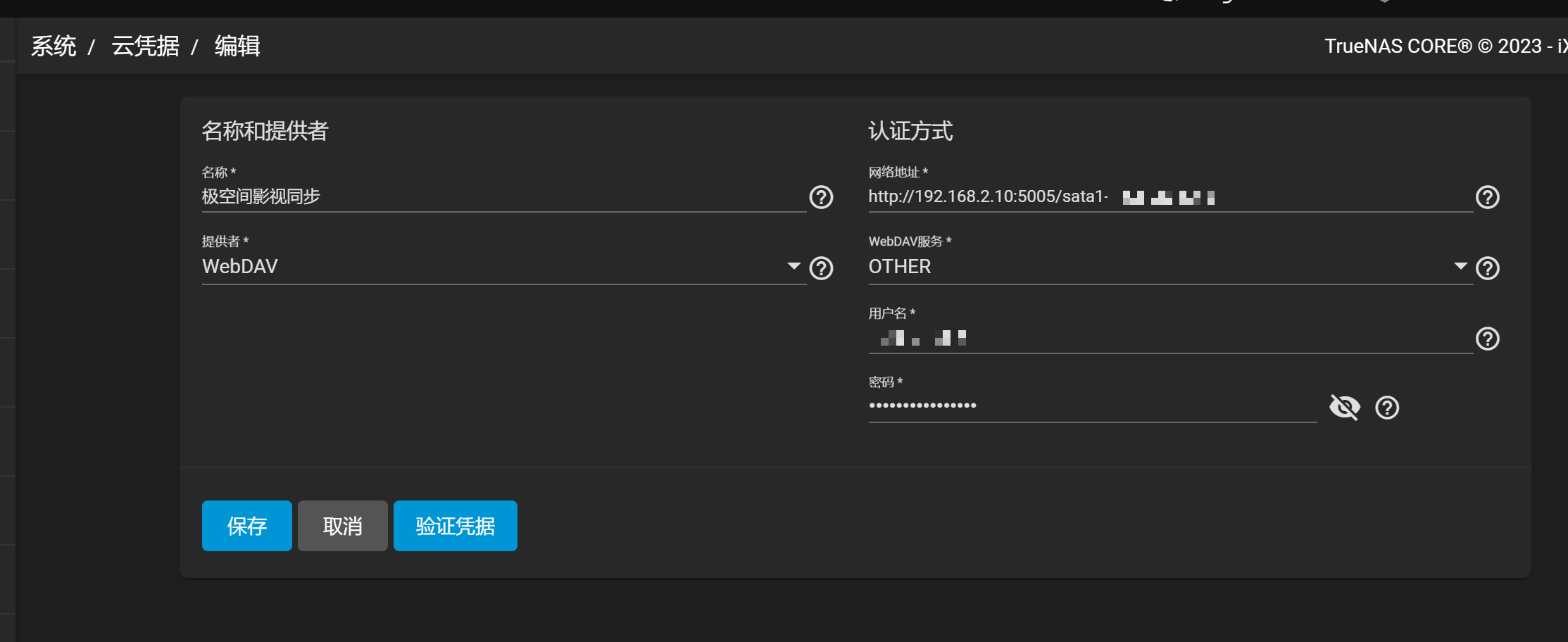Viewport: 1568px width, 642px height.
Task: Open help for WebDAV服务 setting
Action: pyautogui.click(x=1487, y=268)
